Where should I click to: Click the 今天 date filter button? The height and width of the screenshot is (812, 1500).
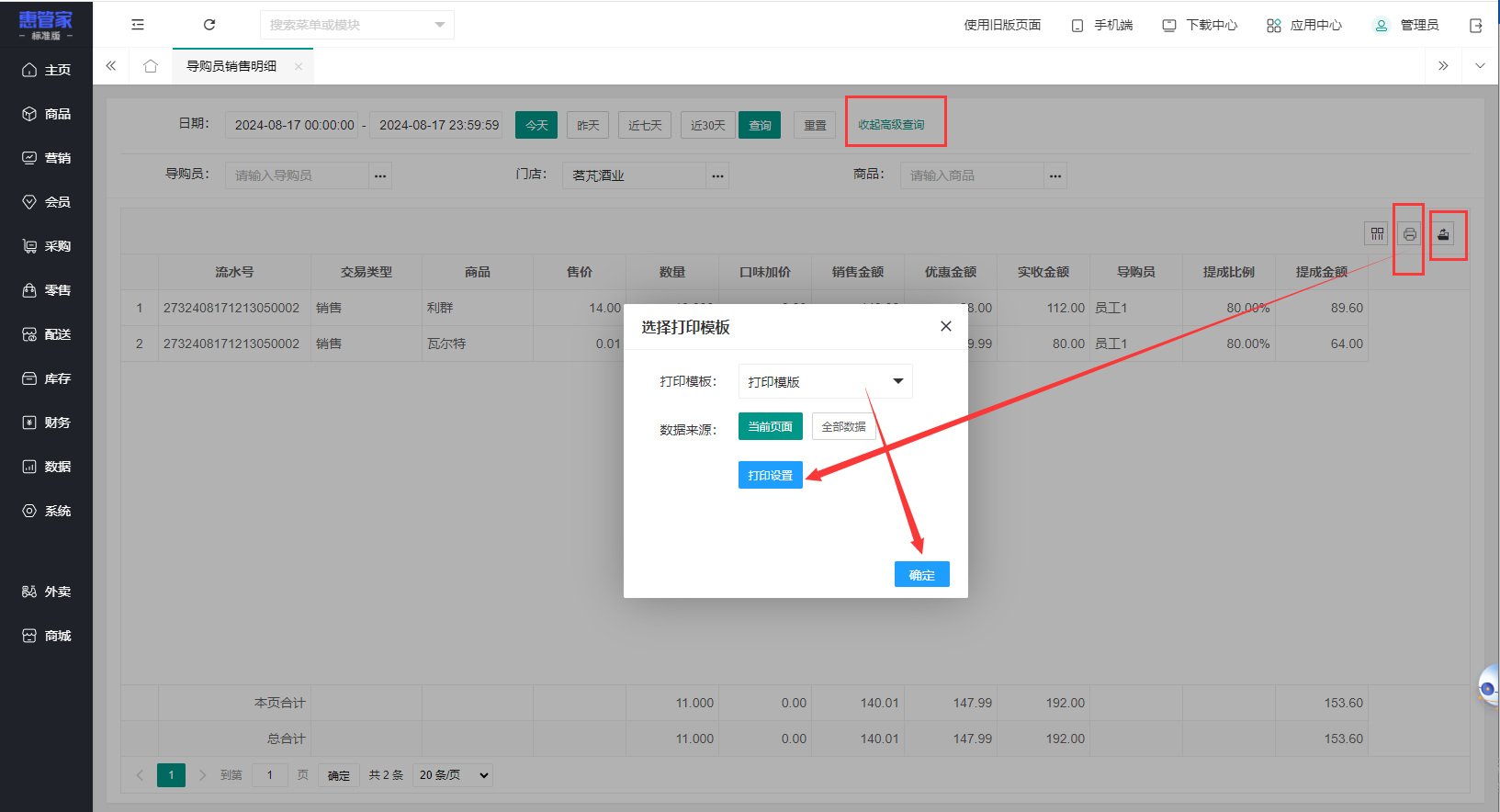(x=536, y=125)
